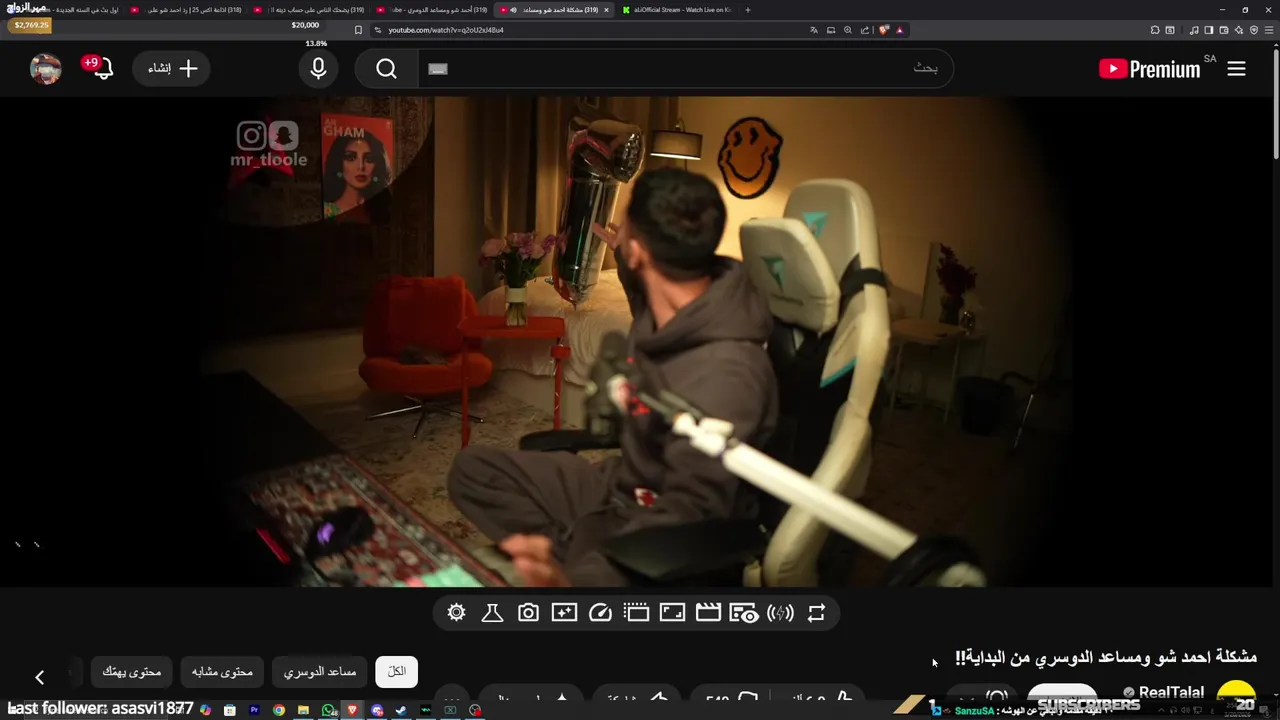The height and width of the screenshot is (720, 1280).
Task: Open Chrome from the taskbar
Action: pos(279,710)
